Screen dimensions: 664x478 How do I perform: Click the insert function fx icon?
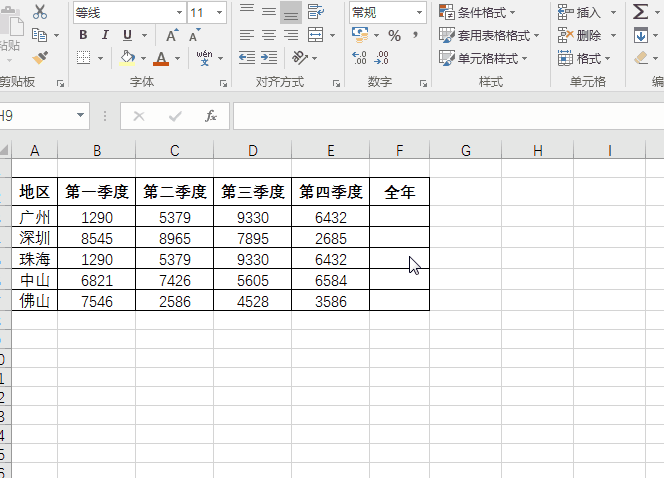click(x=211, y=116)
